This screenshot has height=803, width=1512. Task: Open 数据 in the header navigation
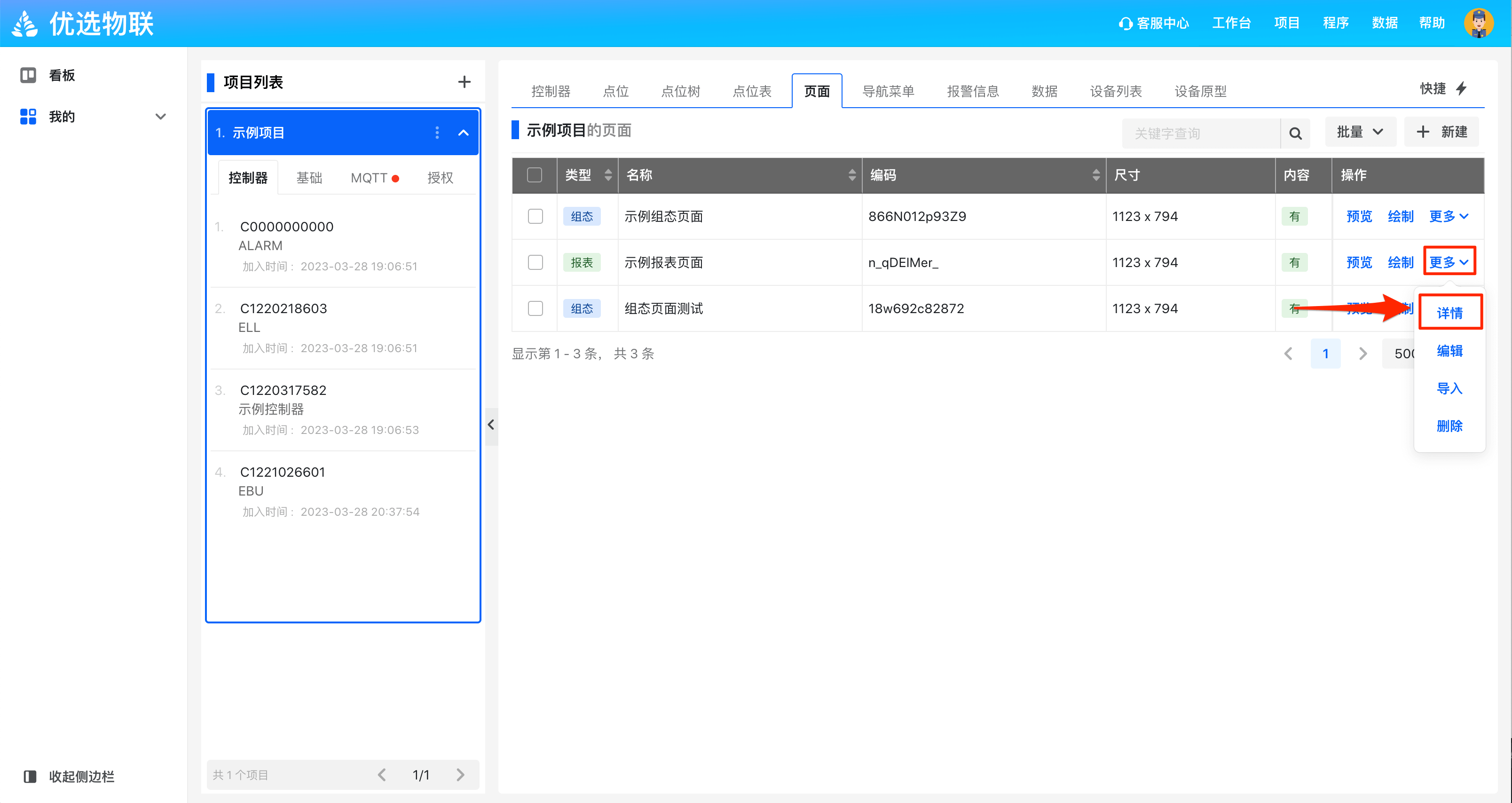click(1385, 24)
